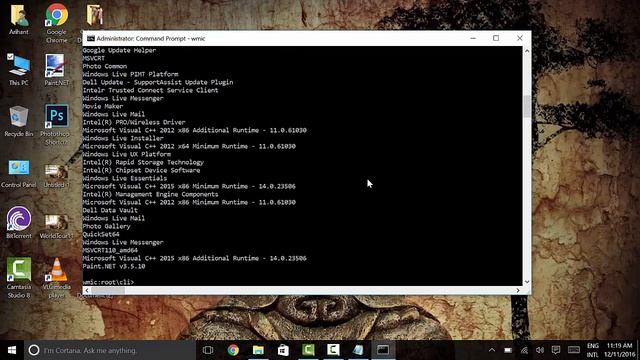The height and width of the screenshot is (360, 640).
Task: Click 'Intelr Trusted Connect Service Client' line
Action: [150, 90]
